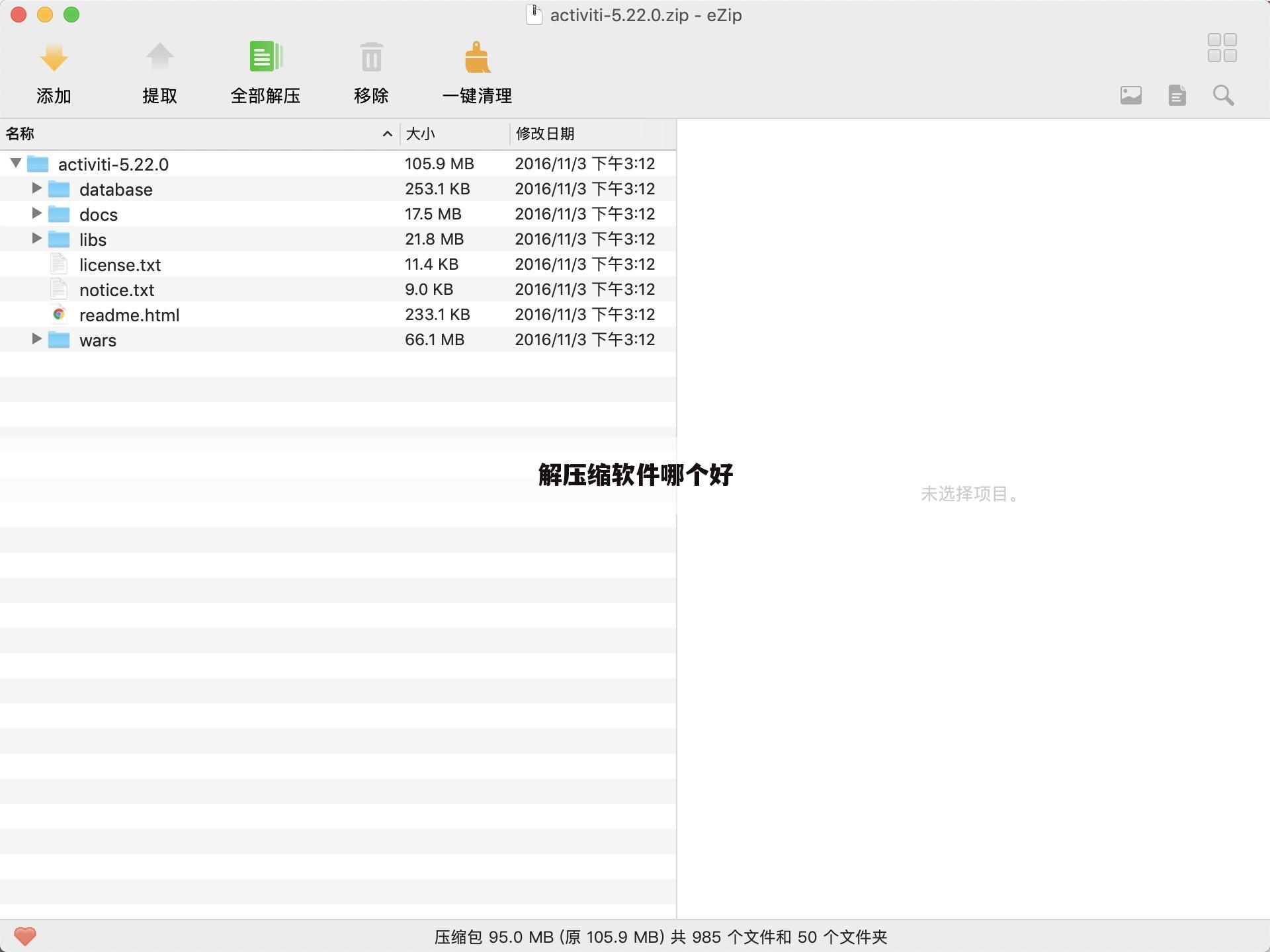The image size is (1270, 952).
Task: Click the 21.8 MB size cell
Action: coord(434,239)
